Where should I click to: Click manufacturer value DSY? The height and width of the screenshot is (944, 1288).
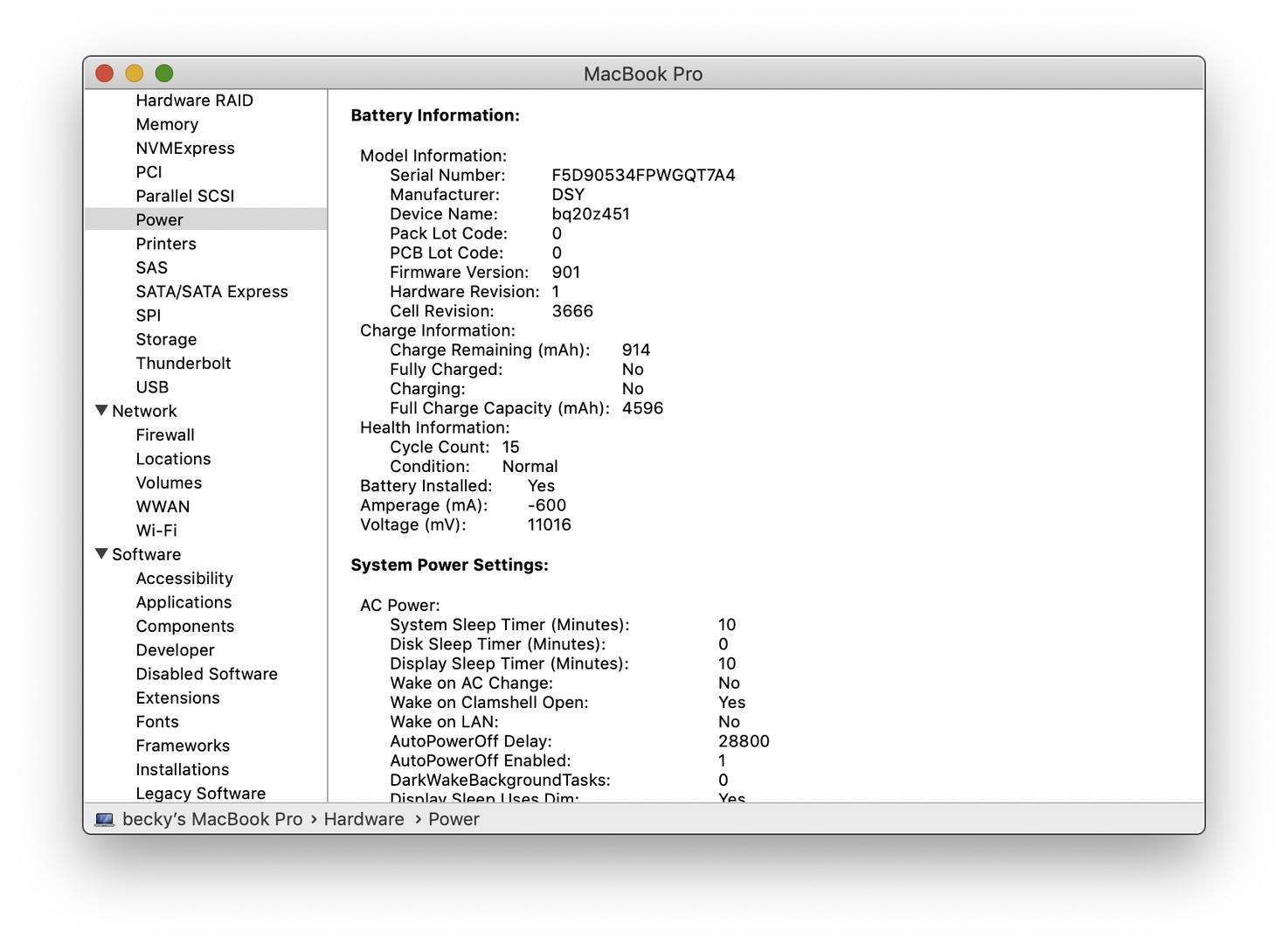click(568, 194)
